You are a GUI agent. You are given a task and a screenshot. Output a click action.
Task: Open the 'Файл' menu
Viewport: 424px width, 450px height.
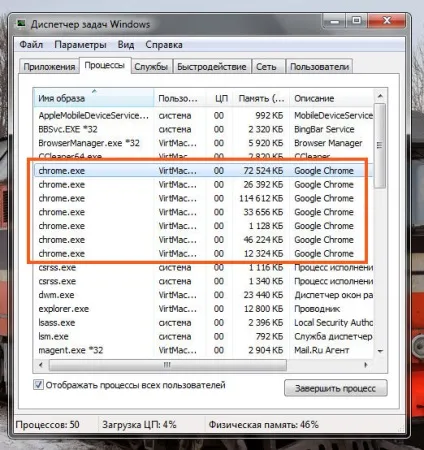click(31, 44)
